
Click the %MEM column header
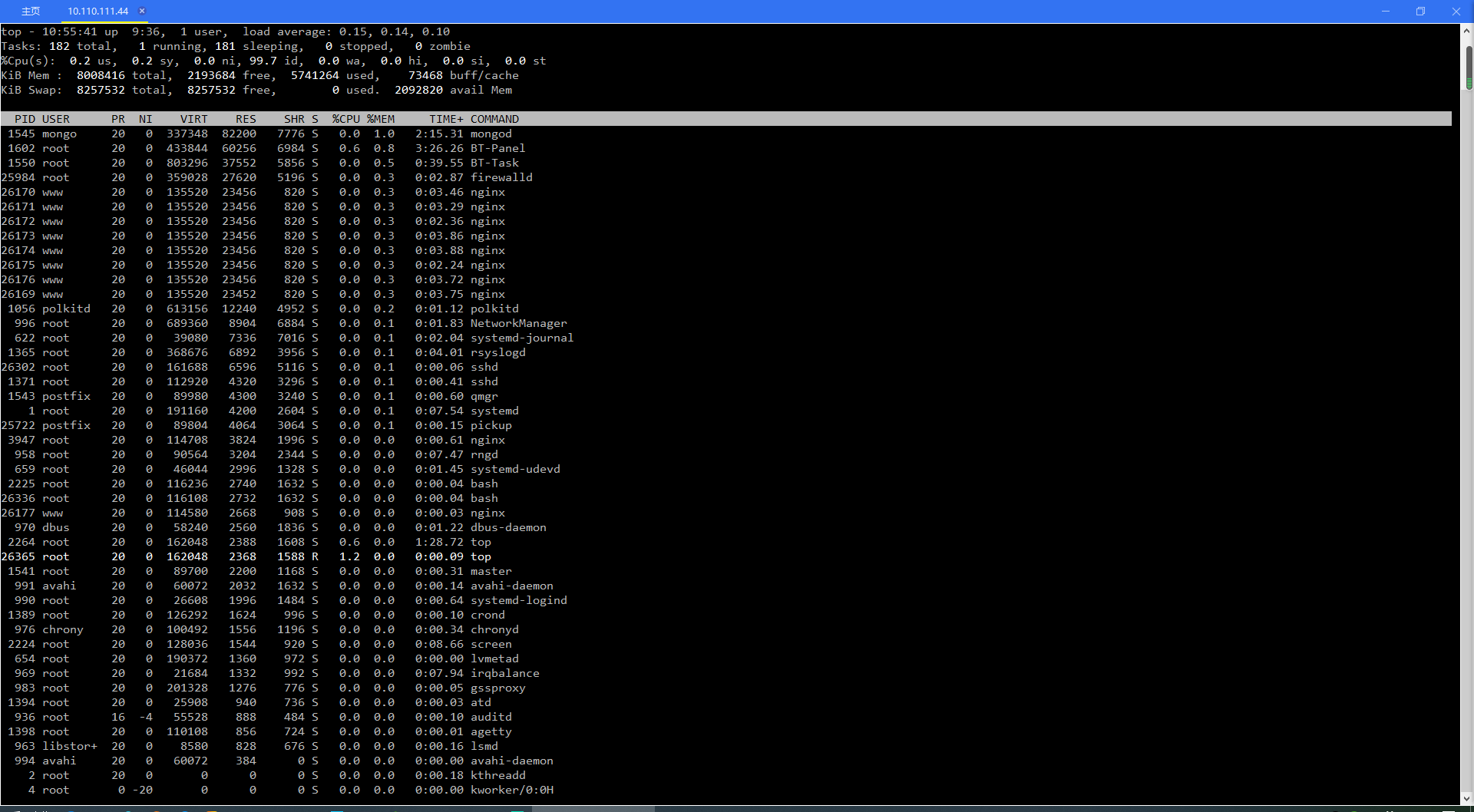pyautogui.click(x=381, y=119)
